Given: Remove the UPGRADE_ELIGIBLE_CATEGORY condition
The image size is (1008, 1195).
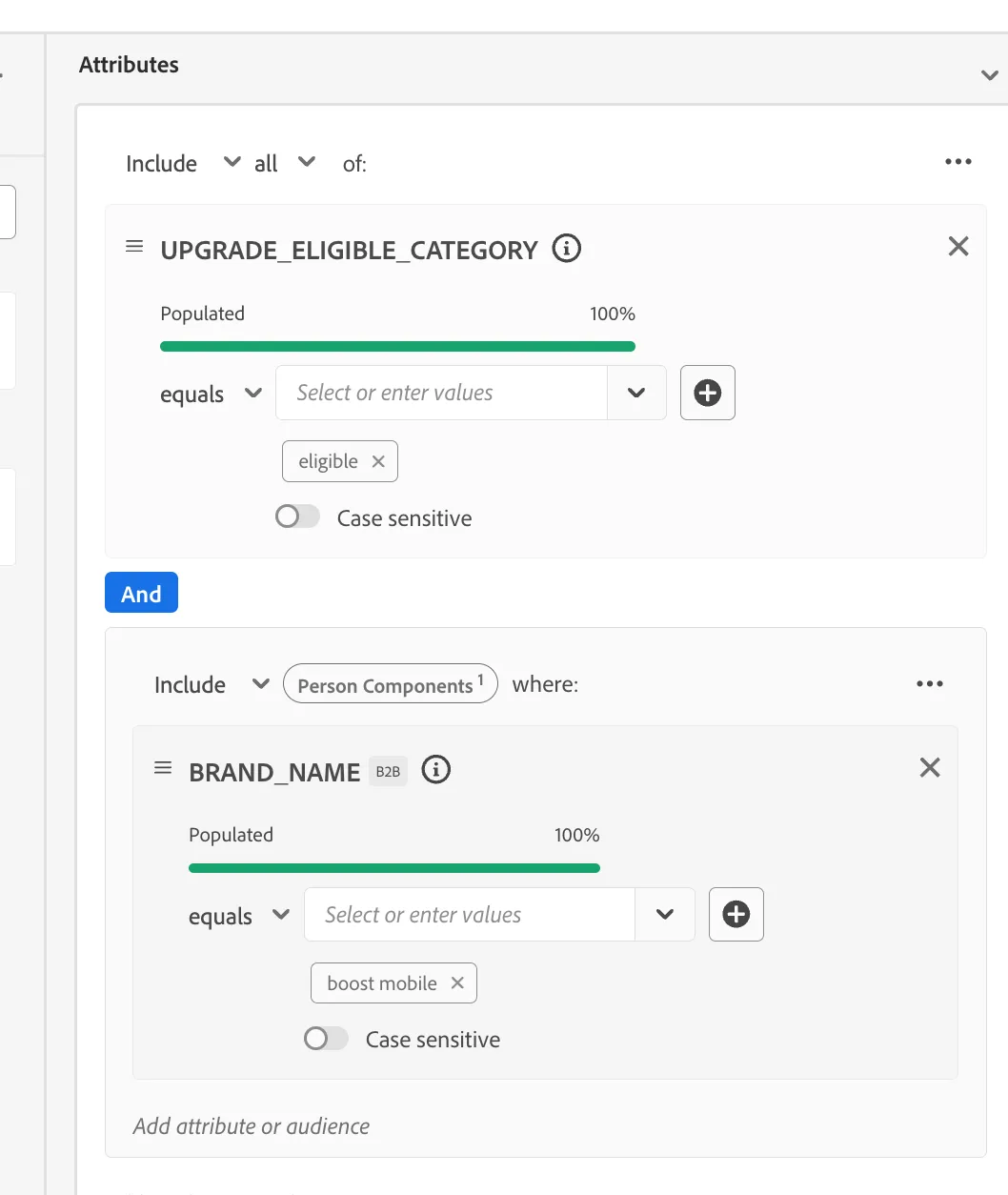Looking at the screenshot, I should click(958, 246).
